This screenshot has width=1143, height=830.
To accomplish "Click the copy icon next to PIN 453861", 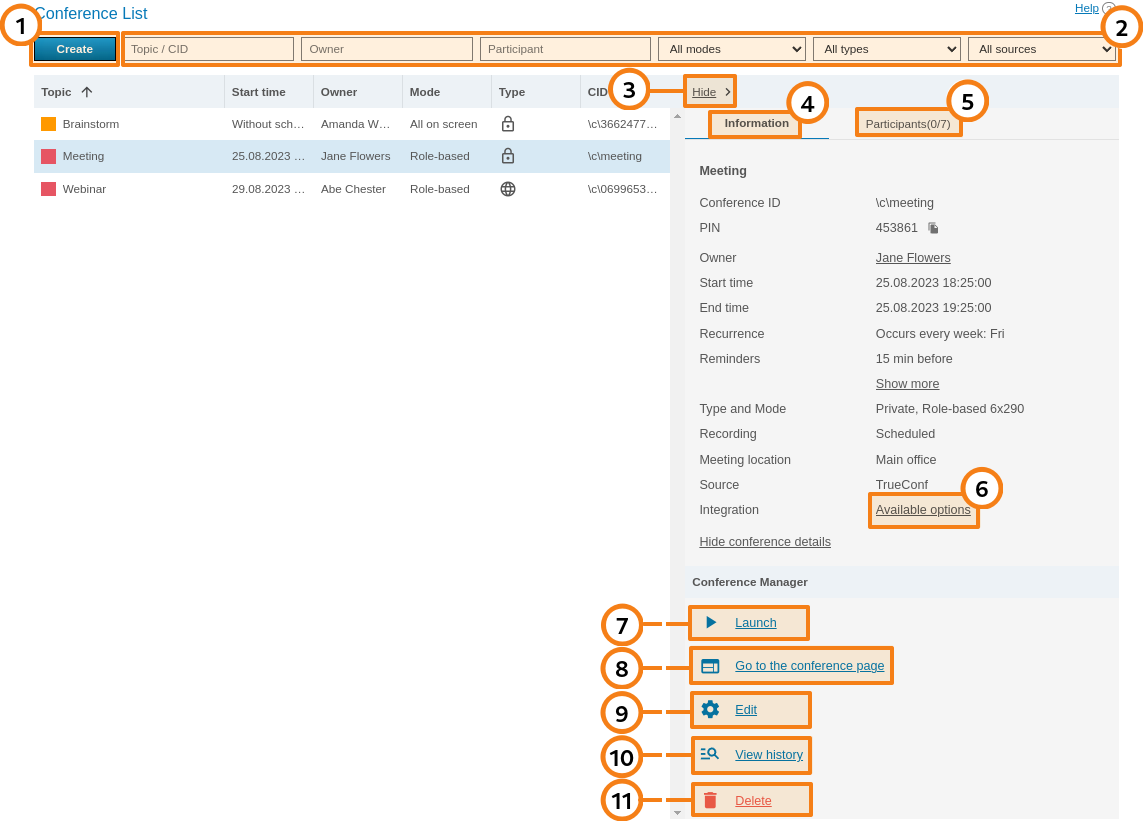I will point(932,227).
